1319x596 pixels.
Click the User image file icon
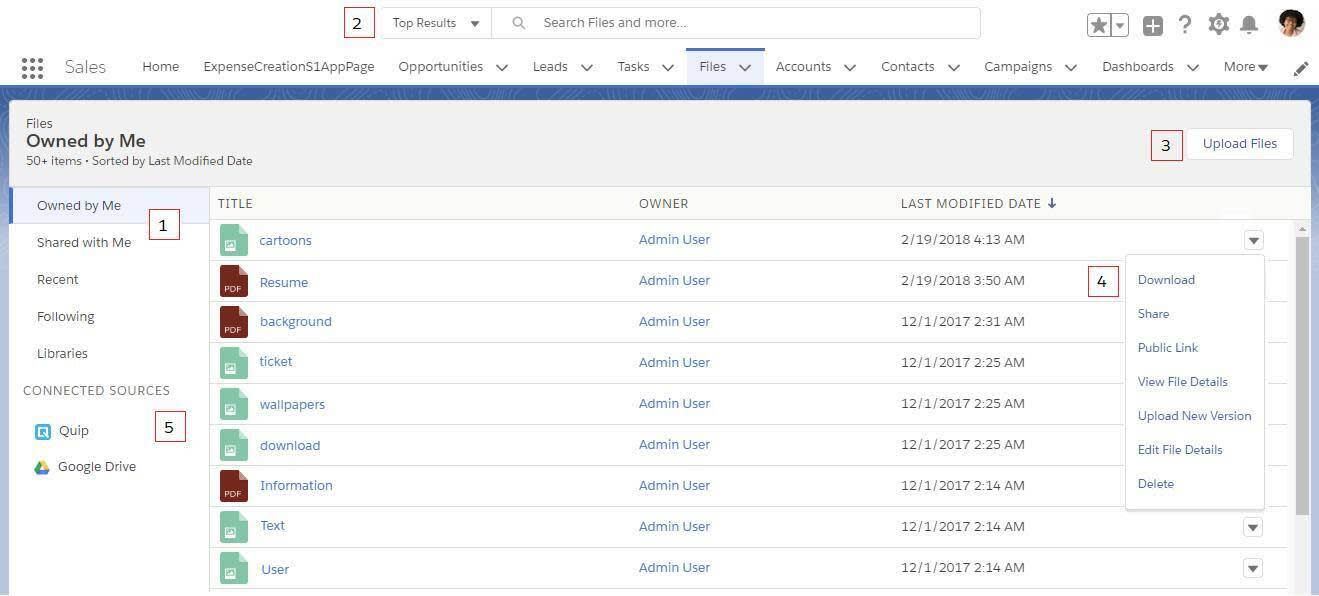(x=234, y=568)
